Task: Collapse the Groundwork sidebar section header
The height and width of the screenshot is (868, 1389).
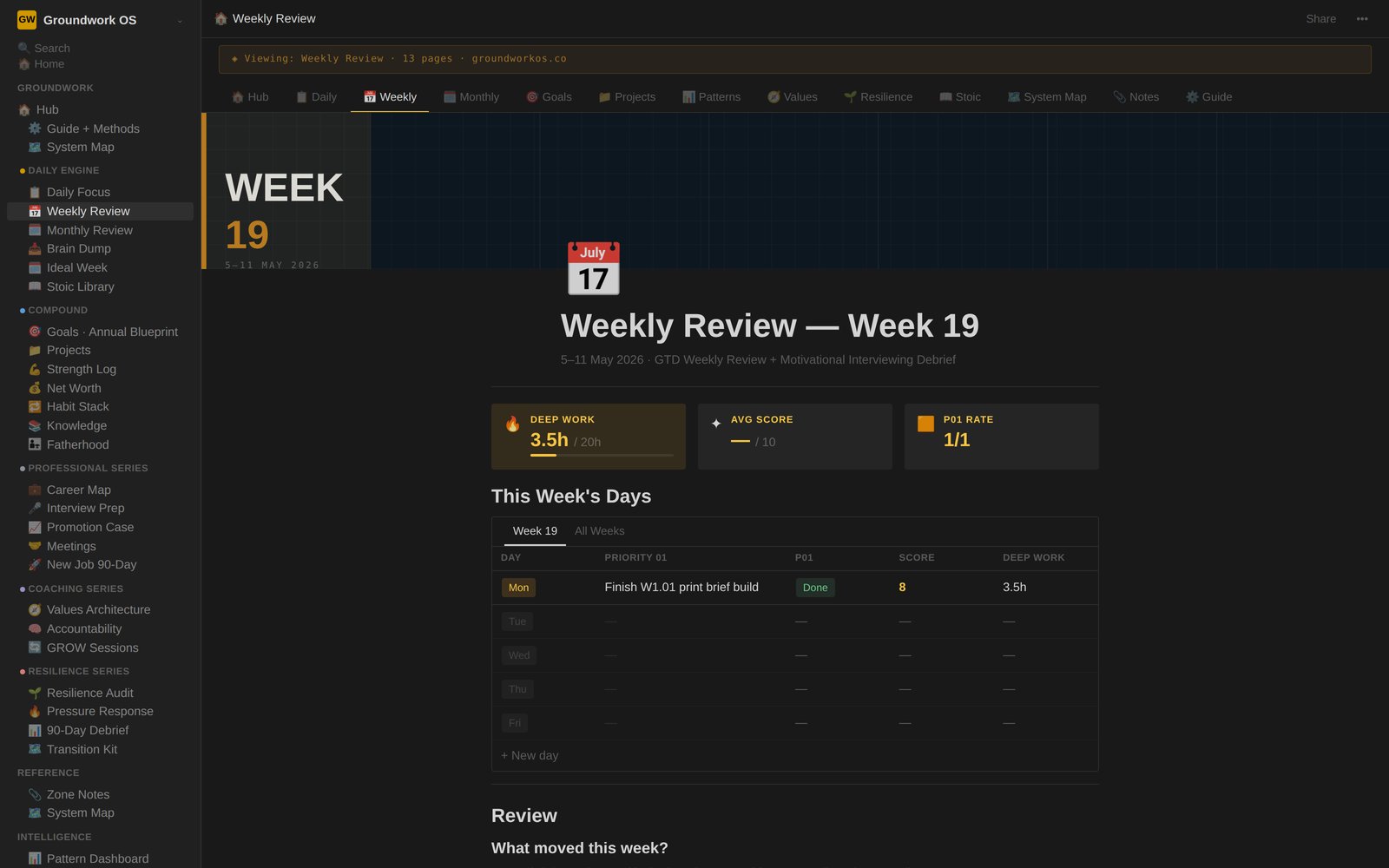Action: 56,88
